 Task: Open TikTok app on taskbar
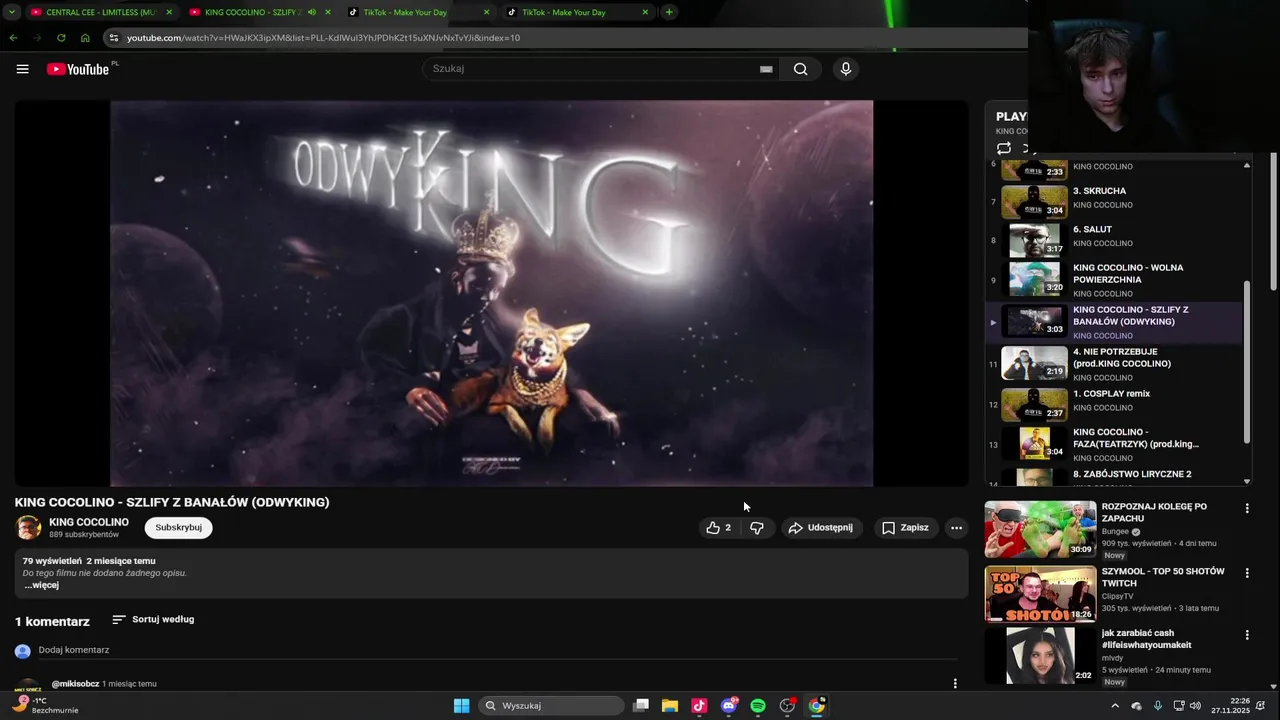click(x=699, y=706)
